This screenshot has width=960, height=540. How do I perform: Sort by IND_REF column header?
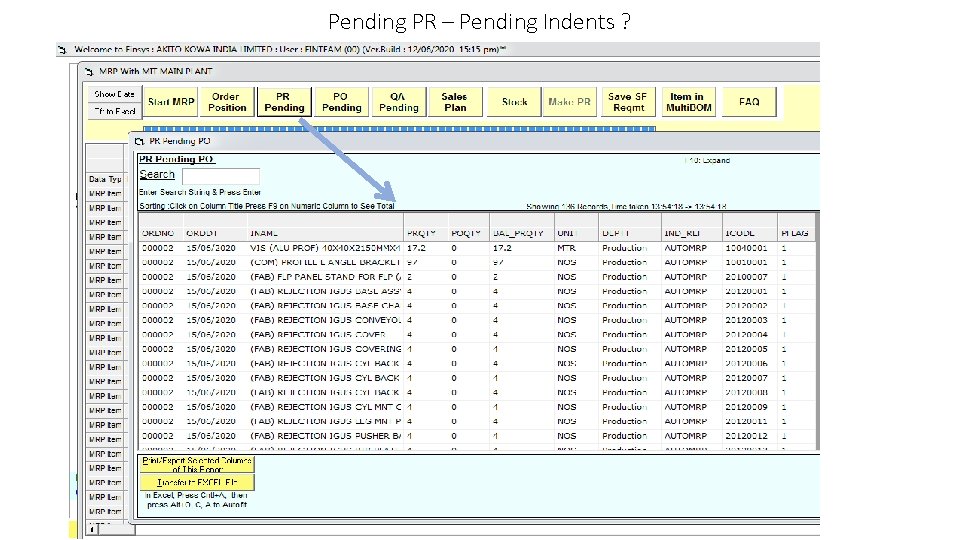pos(683,233)
